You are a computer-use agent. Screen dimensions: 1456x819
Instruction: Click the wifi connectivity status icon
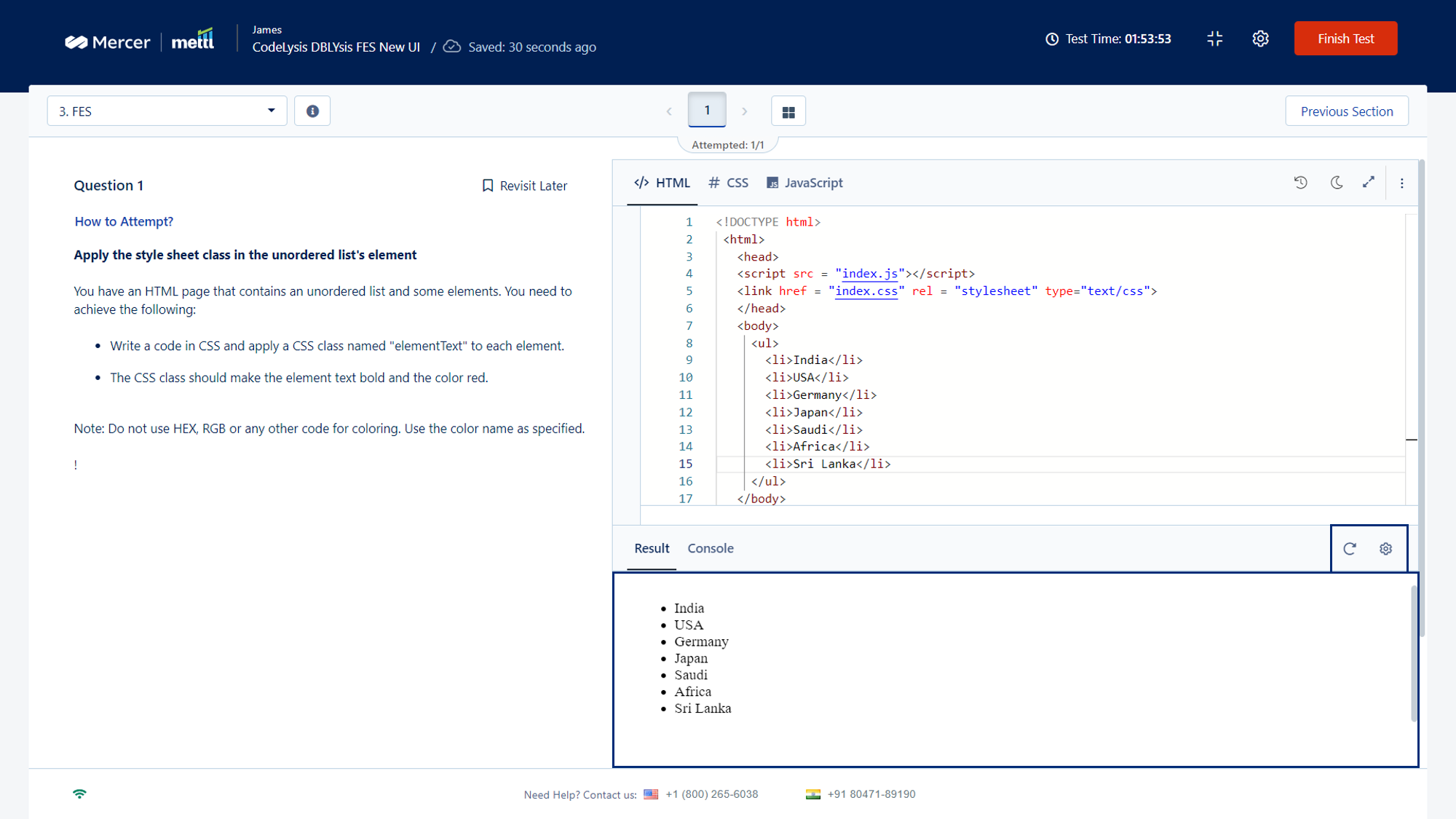(79, 794)
